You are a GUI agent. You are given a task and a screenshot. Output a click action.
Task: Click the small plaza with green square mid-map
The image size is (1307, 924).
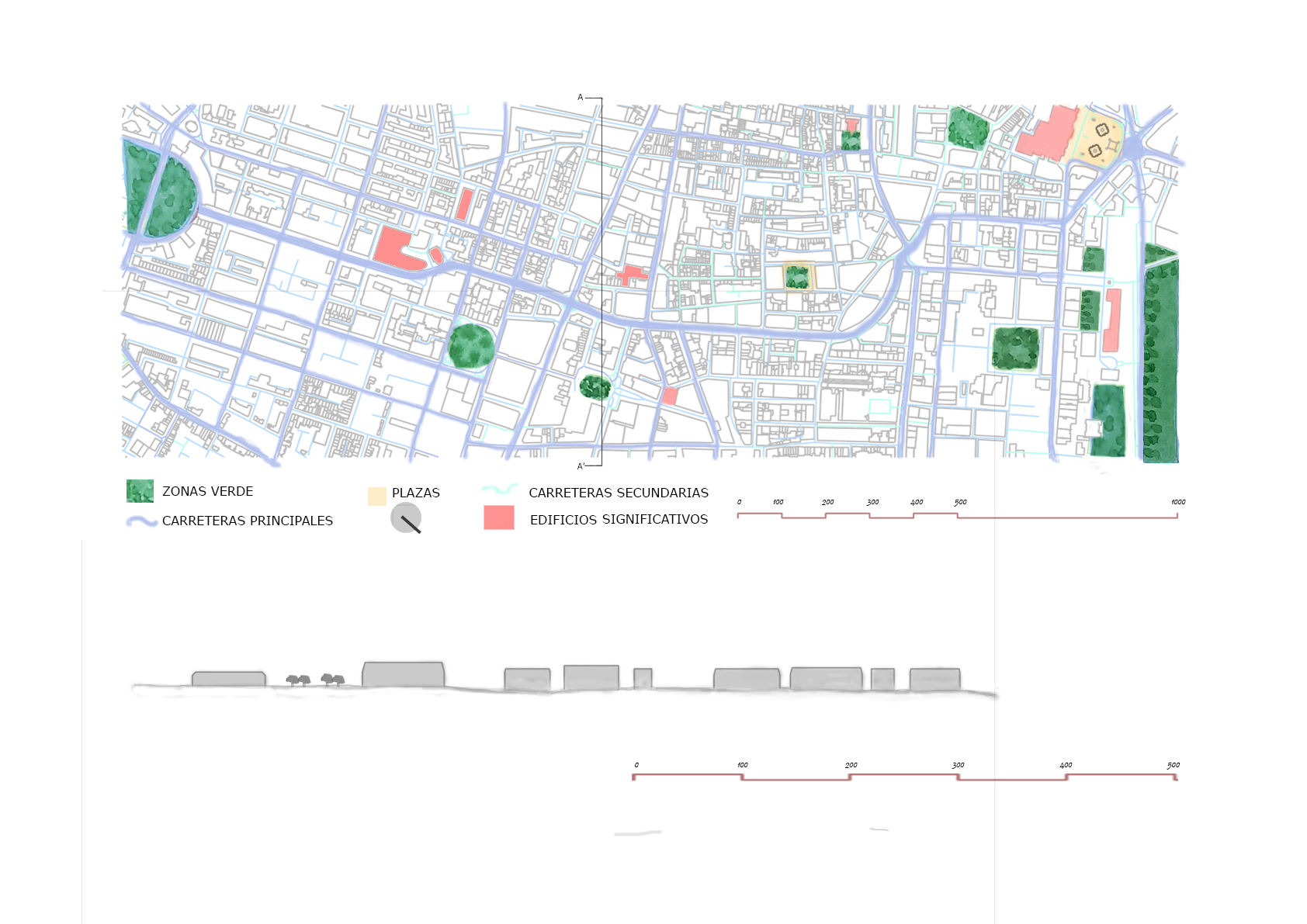tap(797, 276)
